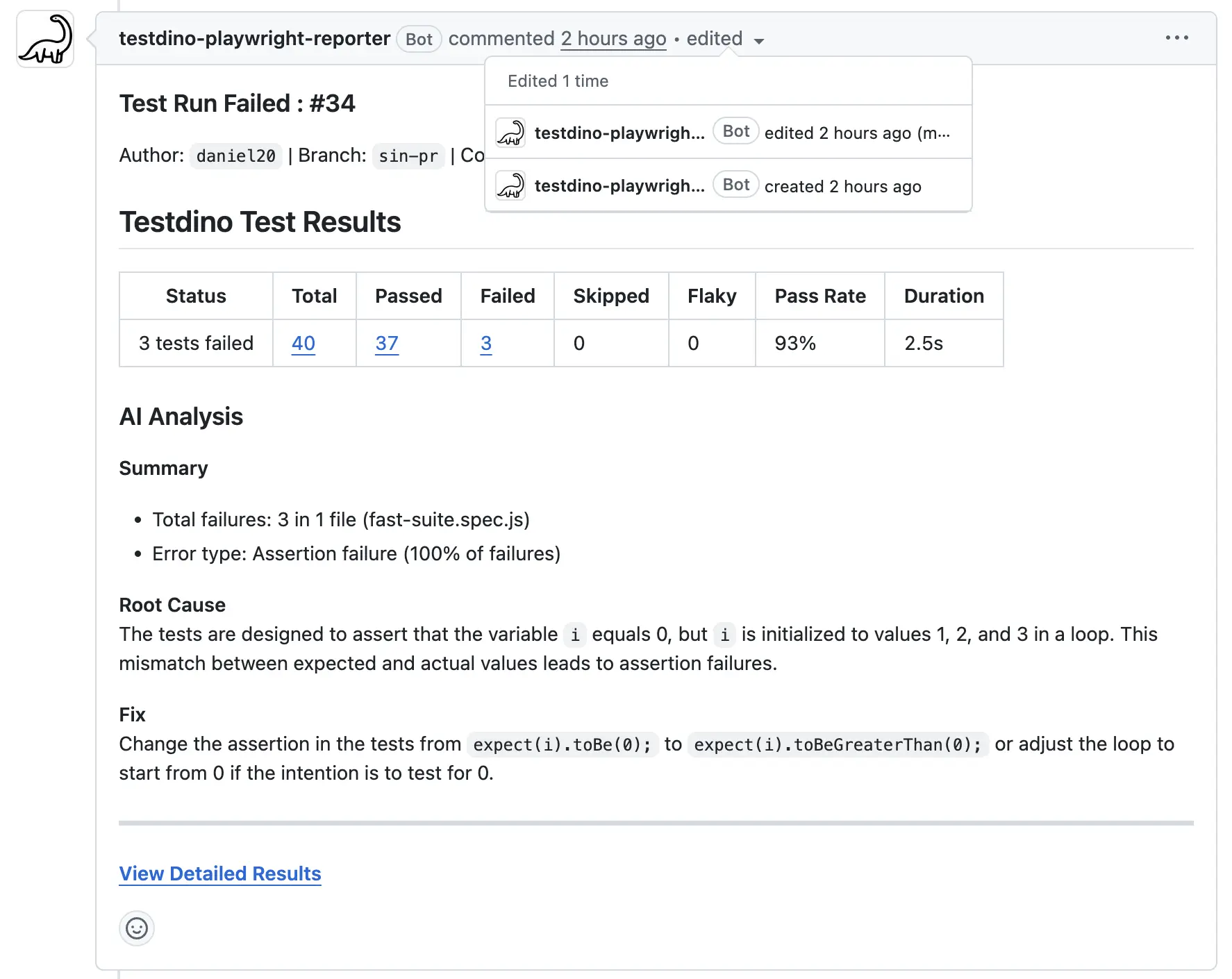
Task: Click avatar in the created revision row
Action: (x=510, y=185)
